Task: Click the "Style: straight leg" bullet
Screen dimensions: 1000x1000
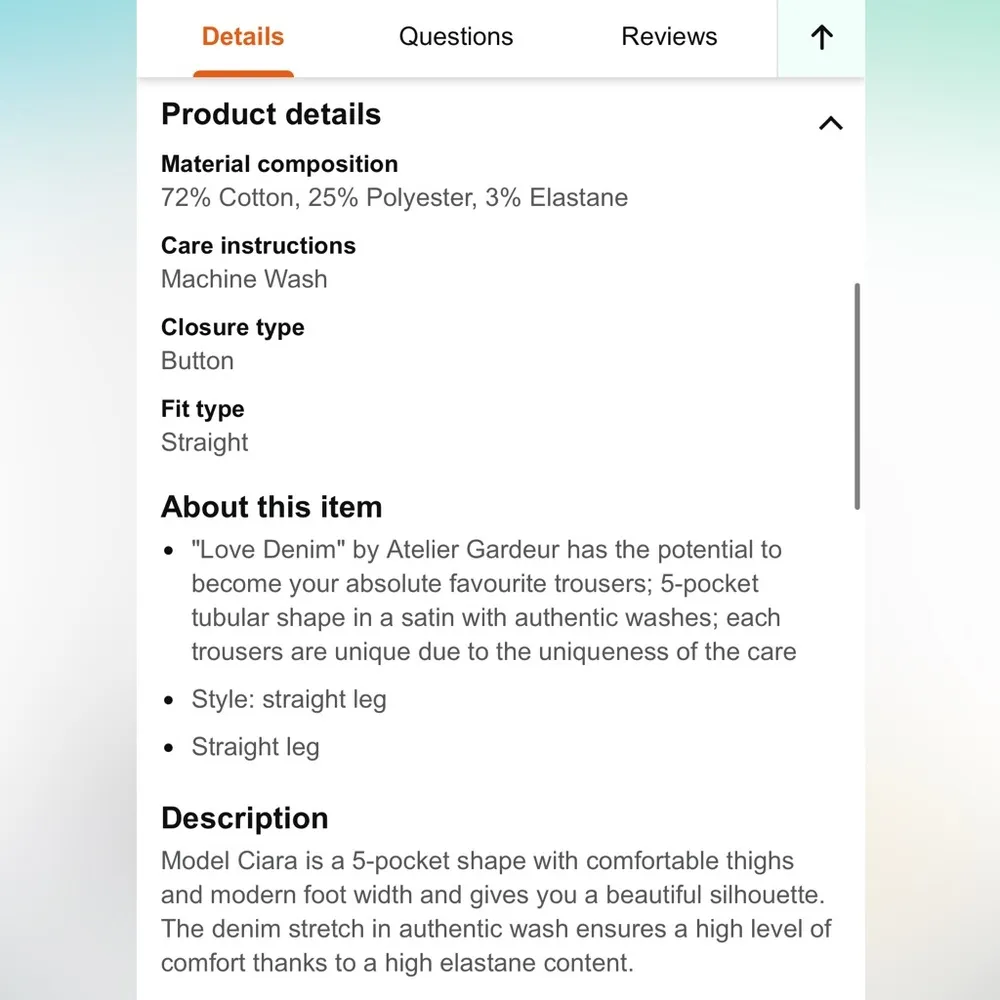Action: 288,699
